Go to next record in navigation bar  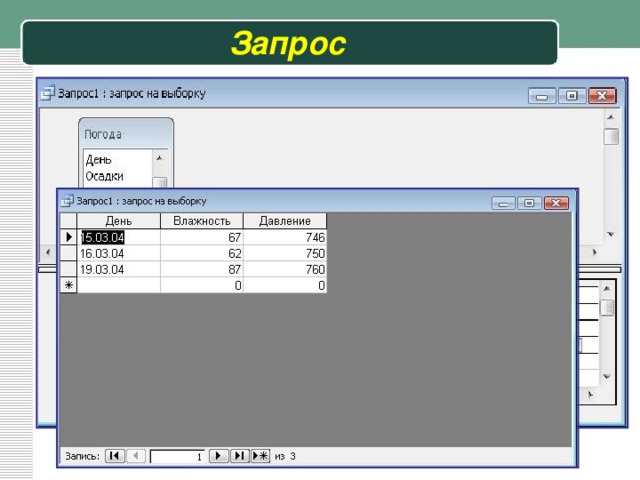pyautogui.click(x=218, y=456)
